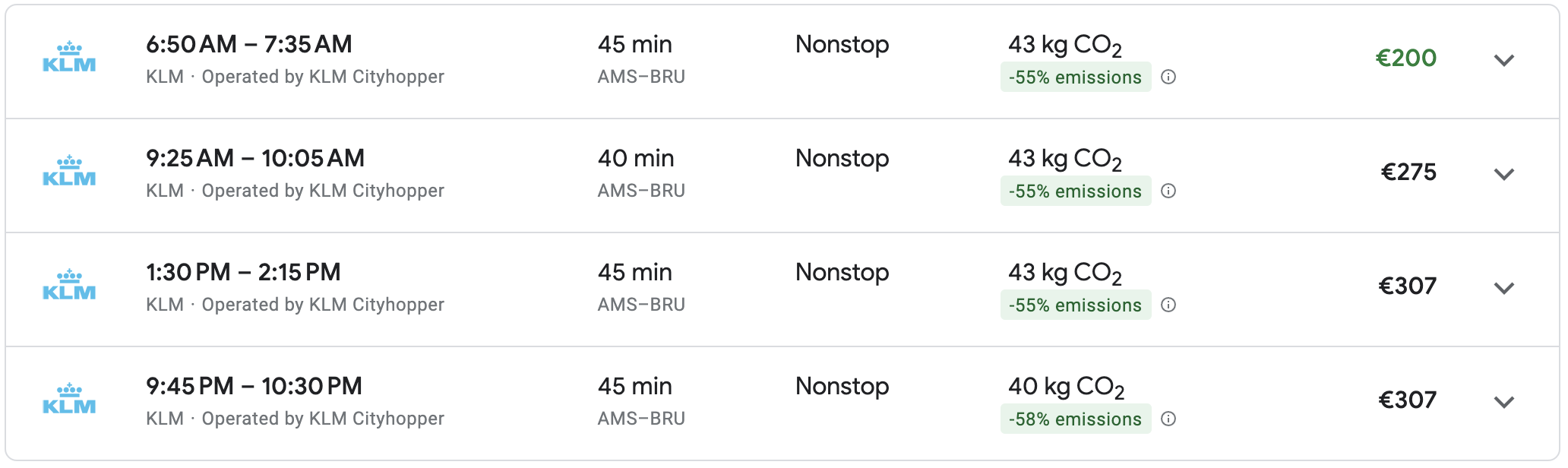Expand the 1:30 PM flight details
This screenshot has width=1568, height=468.
tap(1503, 288)
